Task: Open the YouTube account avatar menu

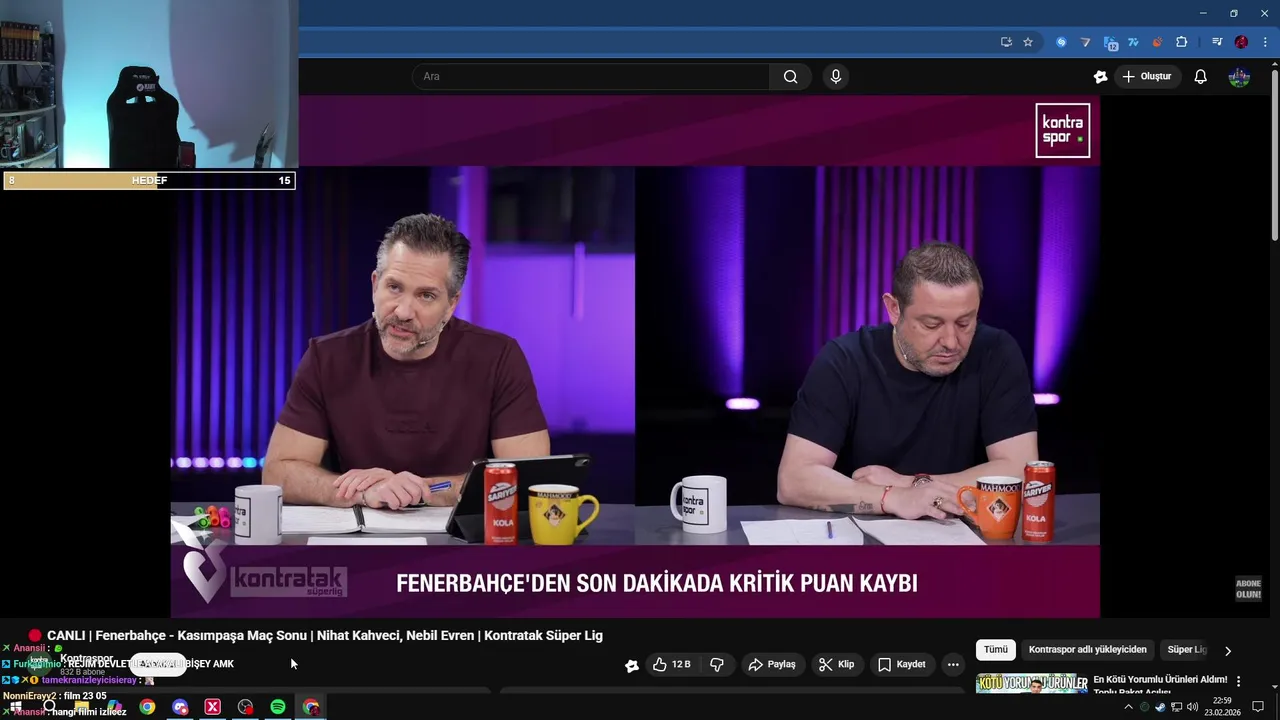Action: pyautogui.click(x=1239, y=77)
